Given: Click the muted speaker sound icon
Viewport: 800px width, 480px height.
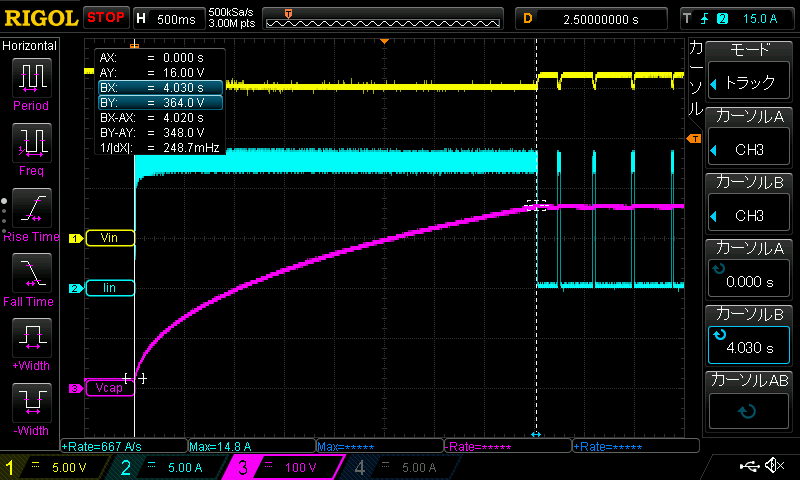Looking at the screenshot, I should pos(775,465).
